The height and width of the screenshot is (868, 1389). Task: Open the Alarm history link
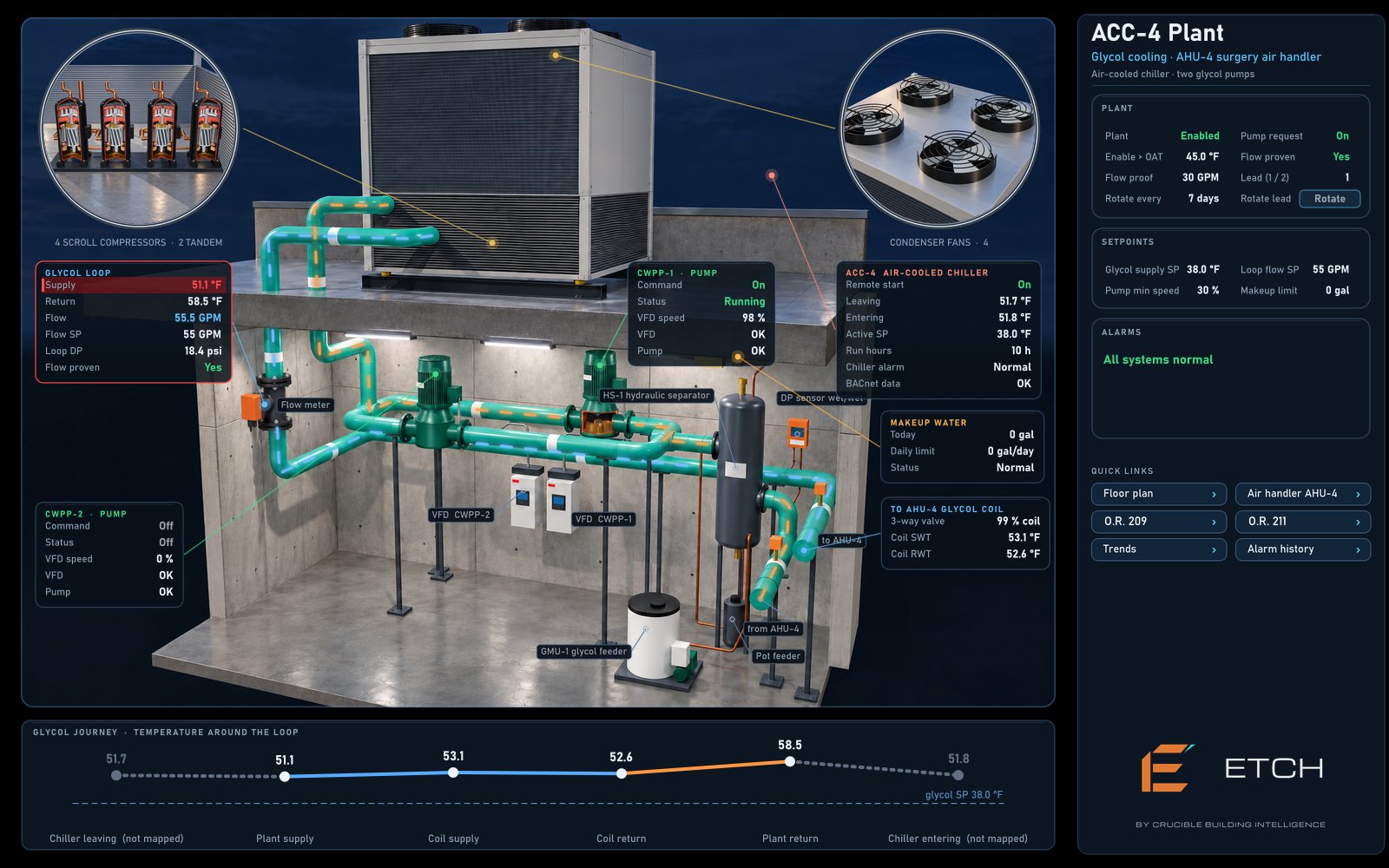point(1302,549)
